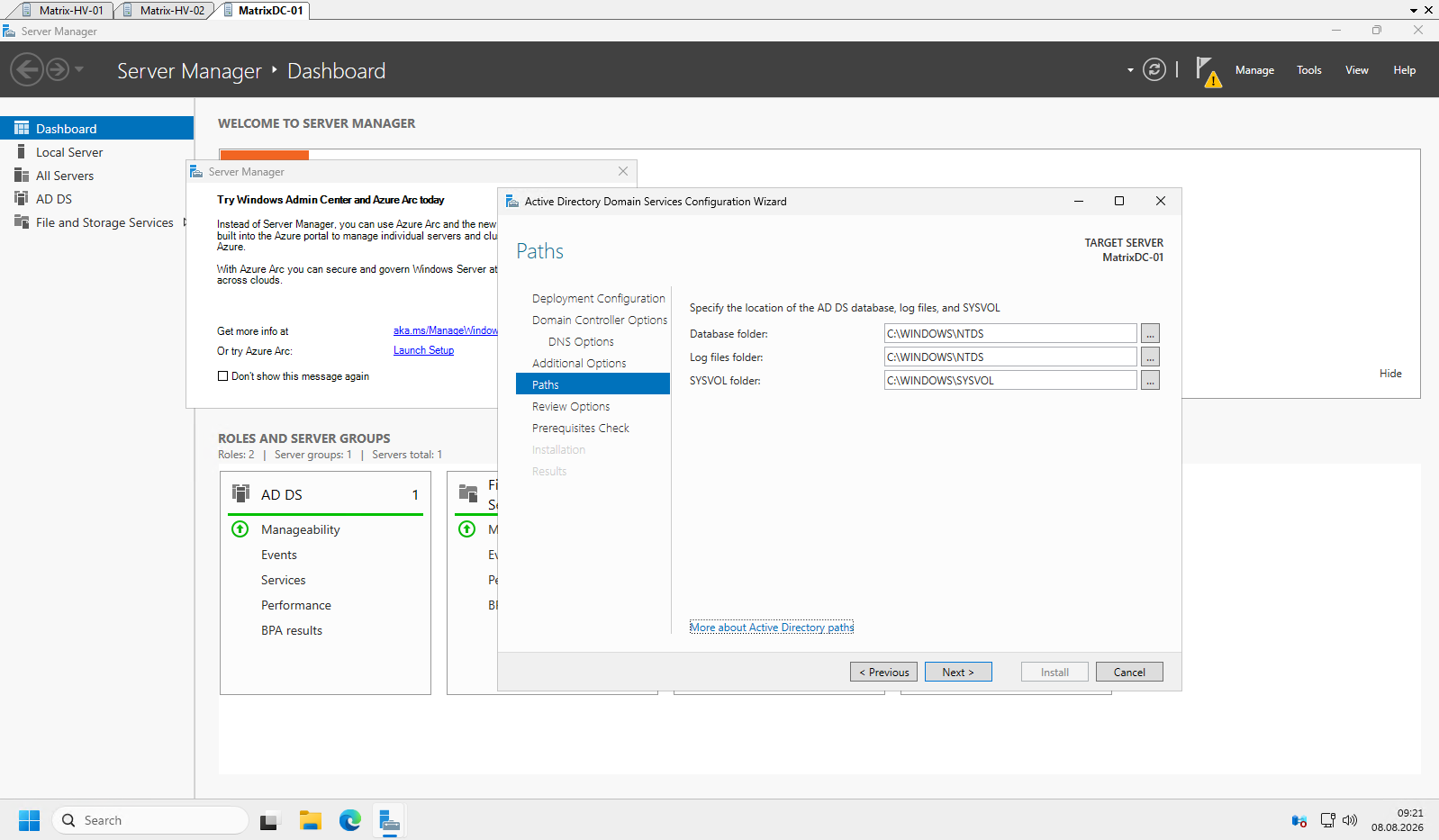The height and width of the screenshot is (840, 1439).
Task: Click the Launch Setup link
Action: 423,350
